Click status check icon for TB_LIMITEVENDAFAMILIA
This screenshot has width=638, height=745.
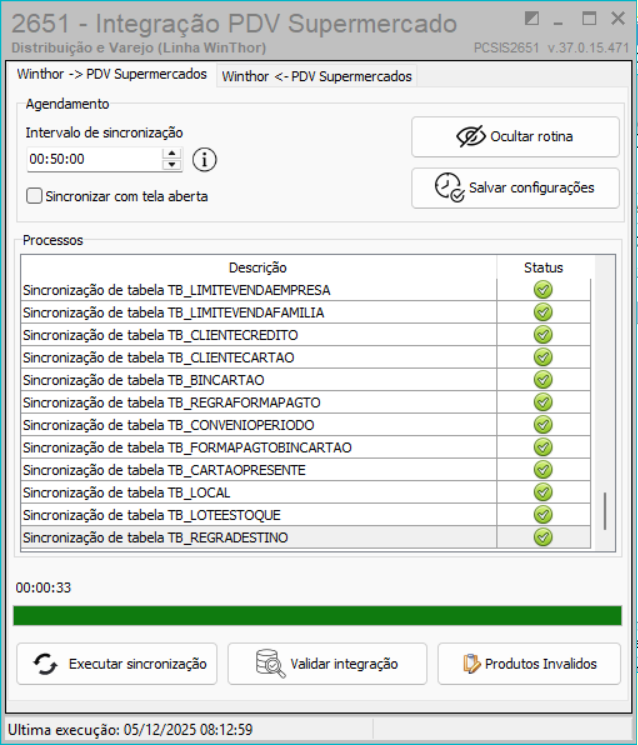click(x=543, y=312)
